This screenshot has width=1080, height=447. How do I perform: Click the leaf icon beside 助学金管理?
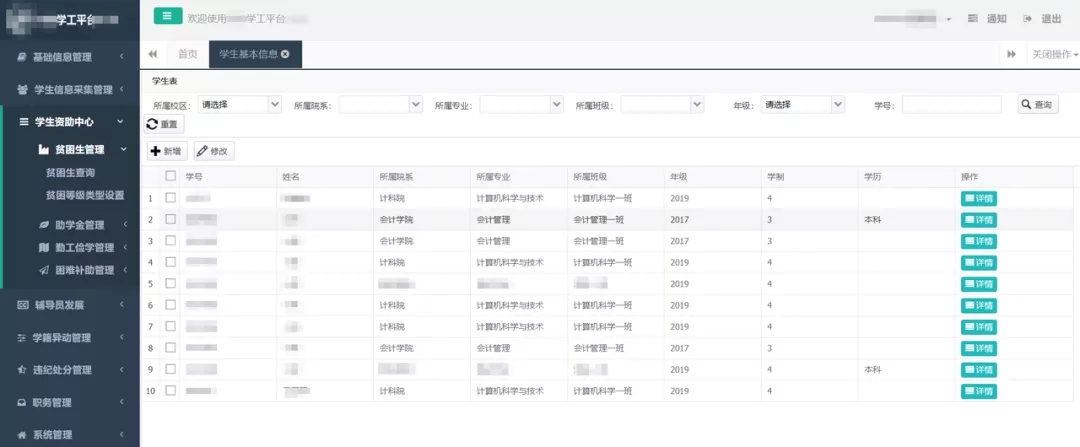point(44,225)
